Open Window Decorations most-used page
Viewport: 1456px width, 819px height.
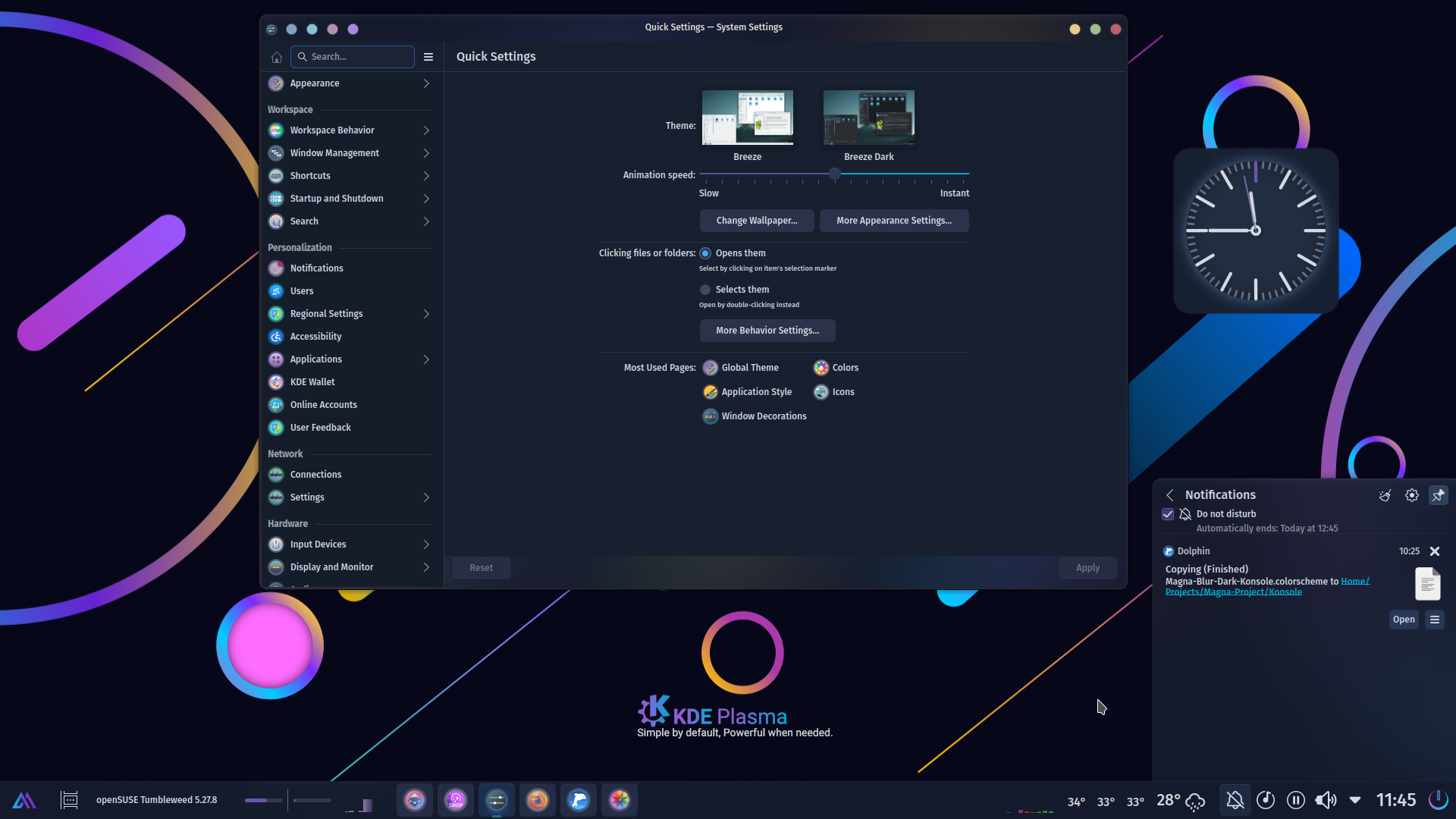click(x=755, y=416)
